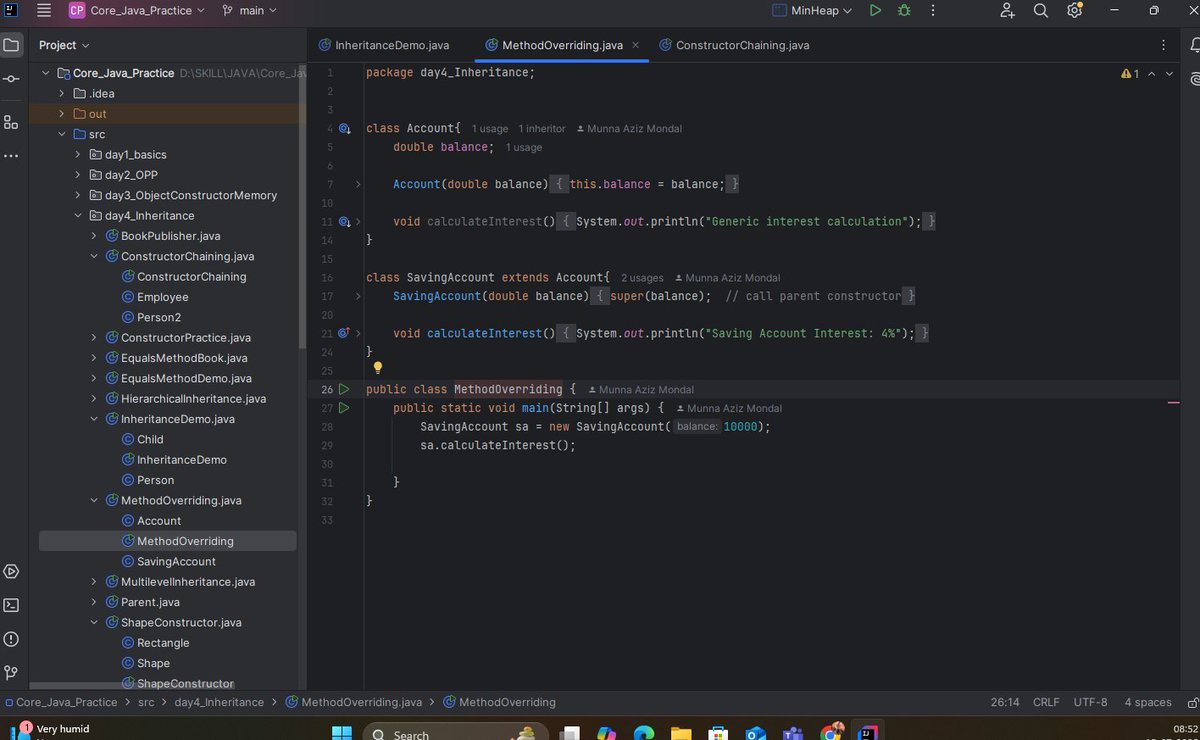Switch to InheritanceDemo.java tab
This screenshot has width=1200, height=740.
383,45
